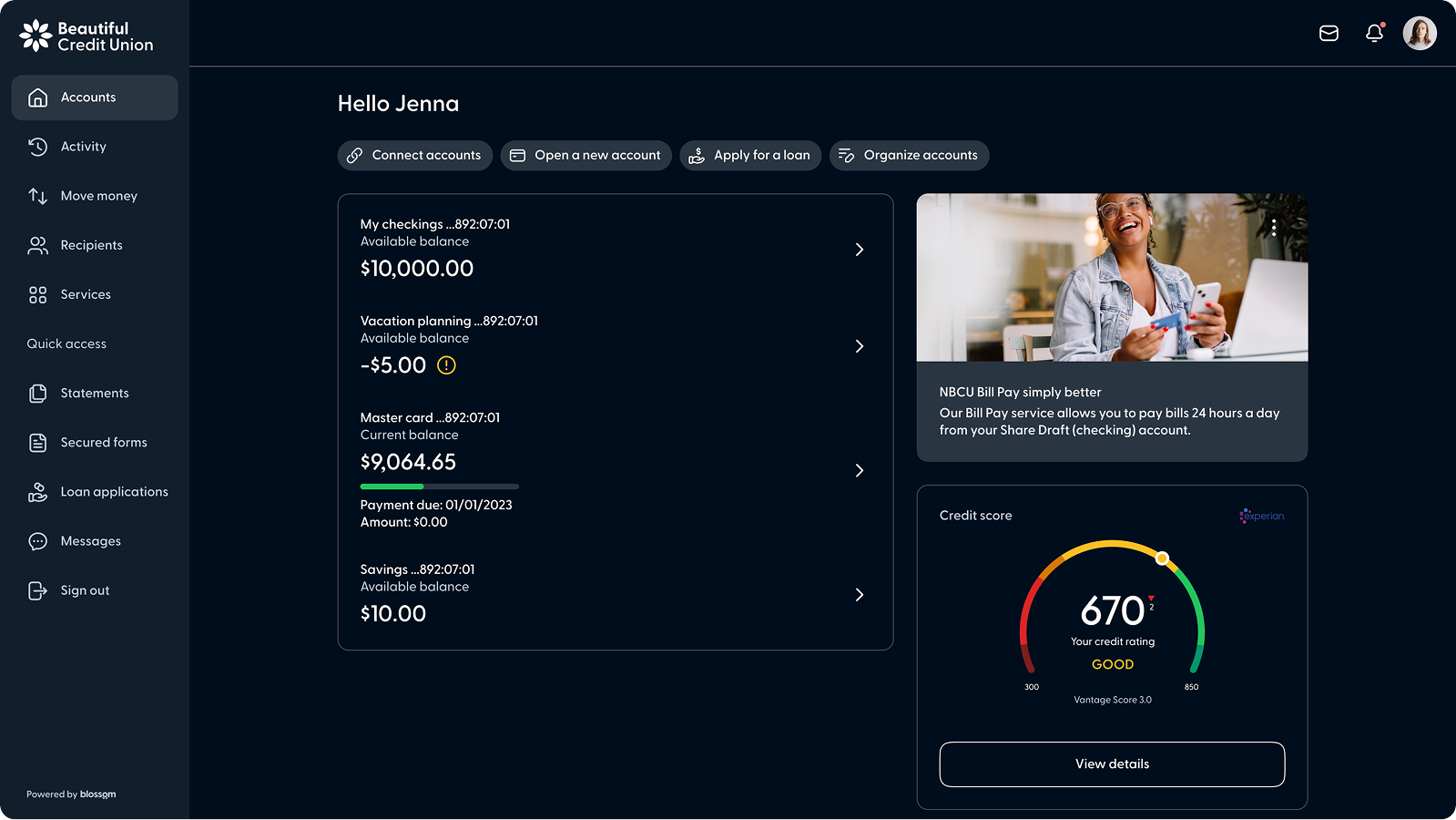Viewport: 1456px width, 820px height.
Task: Click the 'Vantage Score 3.0' label
Action: [x=1113, y=701]
